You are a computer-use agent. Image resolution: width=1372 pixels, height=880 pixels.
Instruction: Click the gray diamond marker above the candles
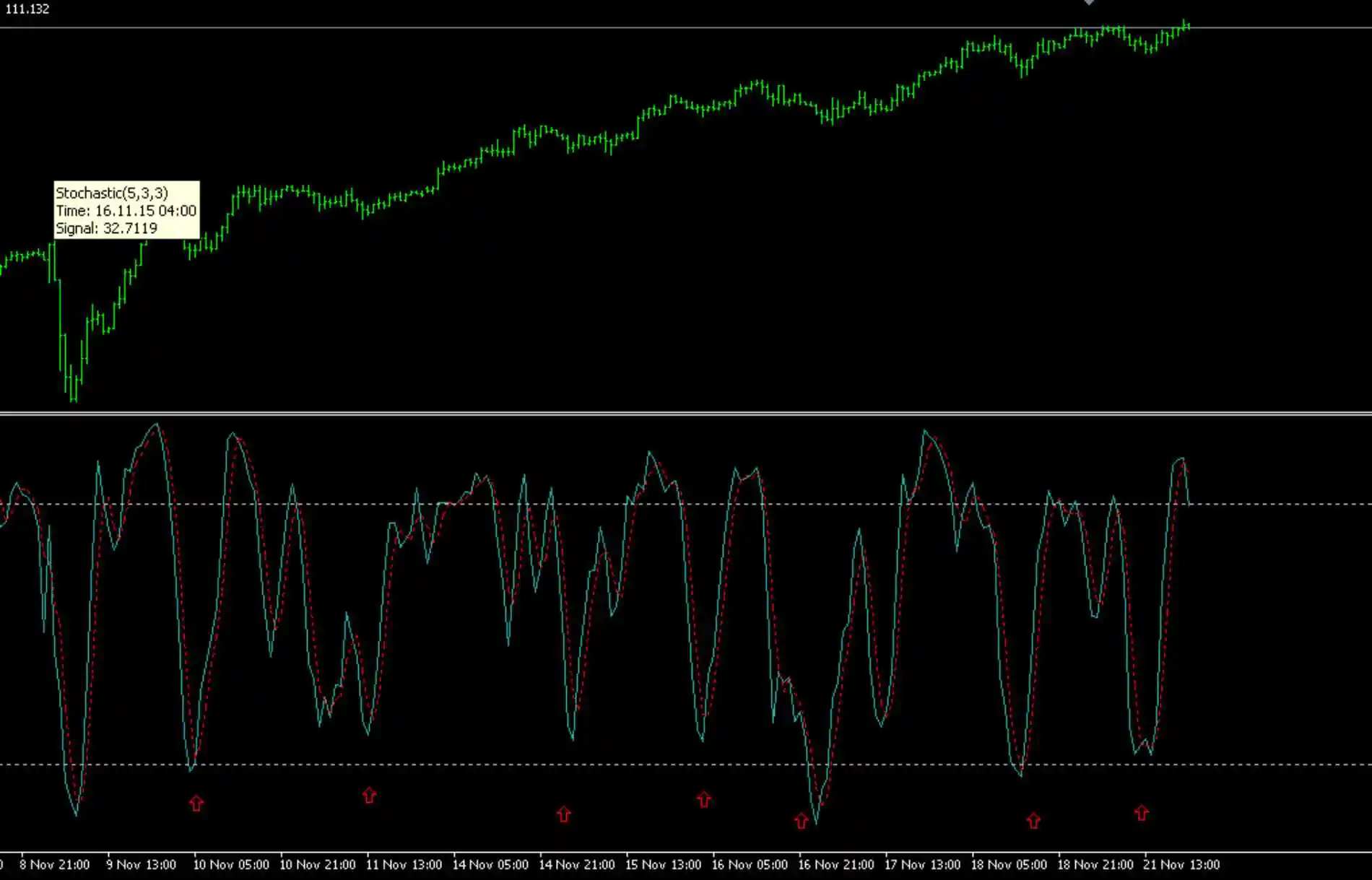click(1089, 4)
